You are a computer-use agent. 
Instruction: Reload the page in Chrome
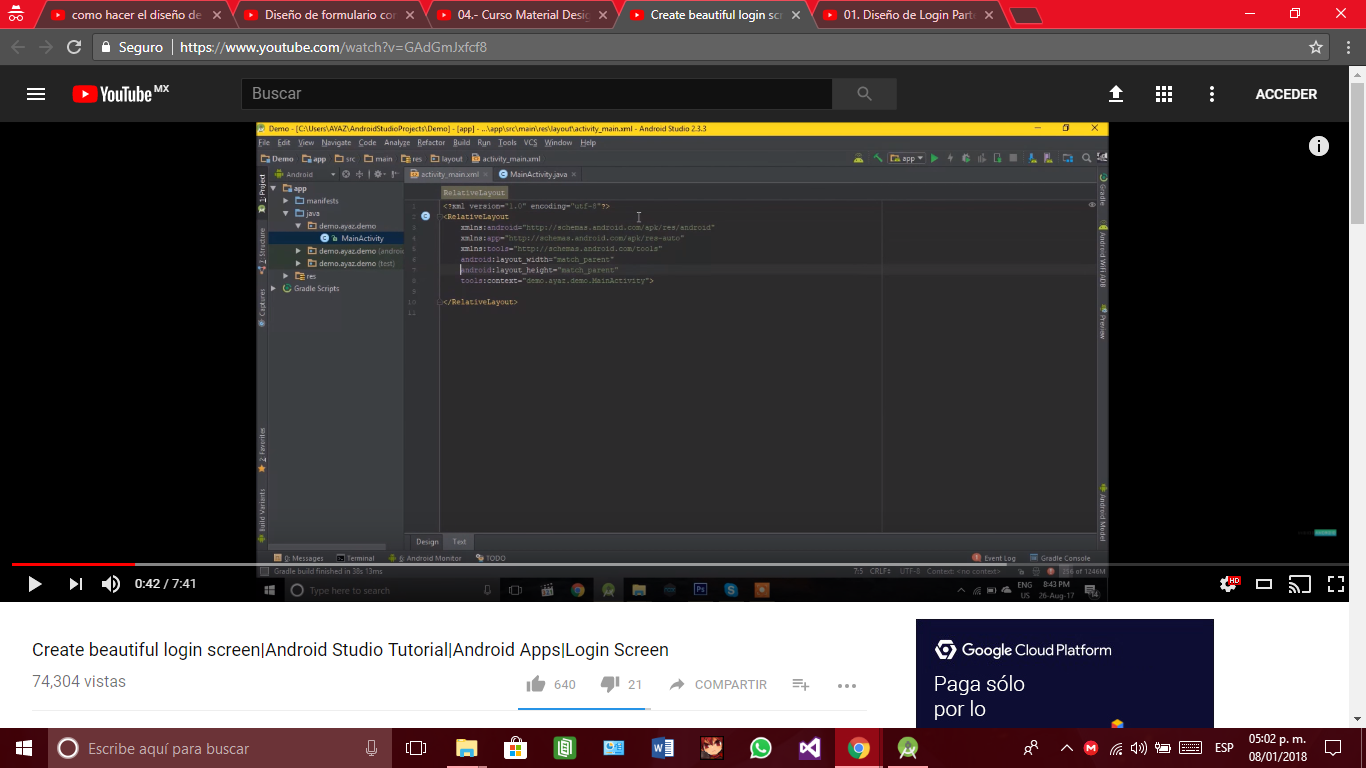tap(73, 47)
